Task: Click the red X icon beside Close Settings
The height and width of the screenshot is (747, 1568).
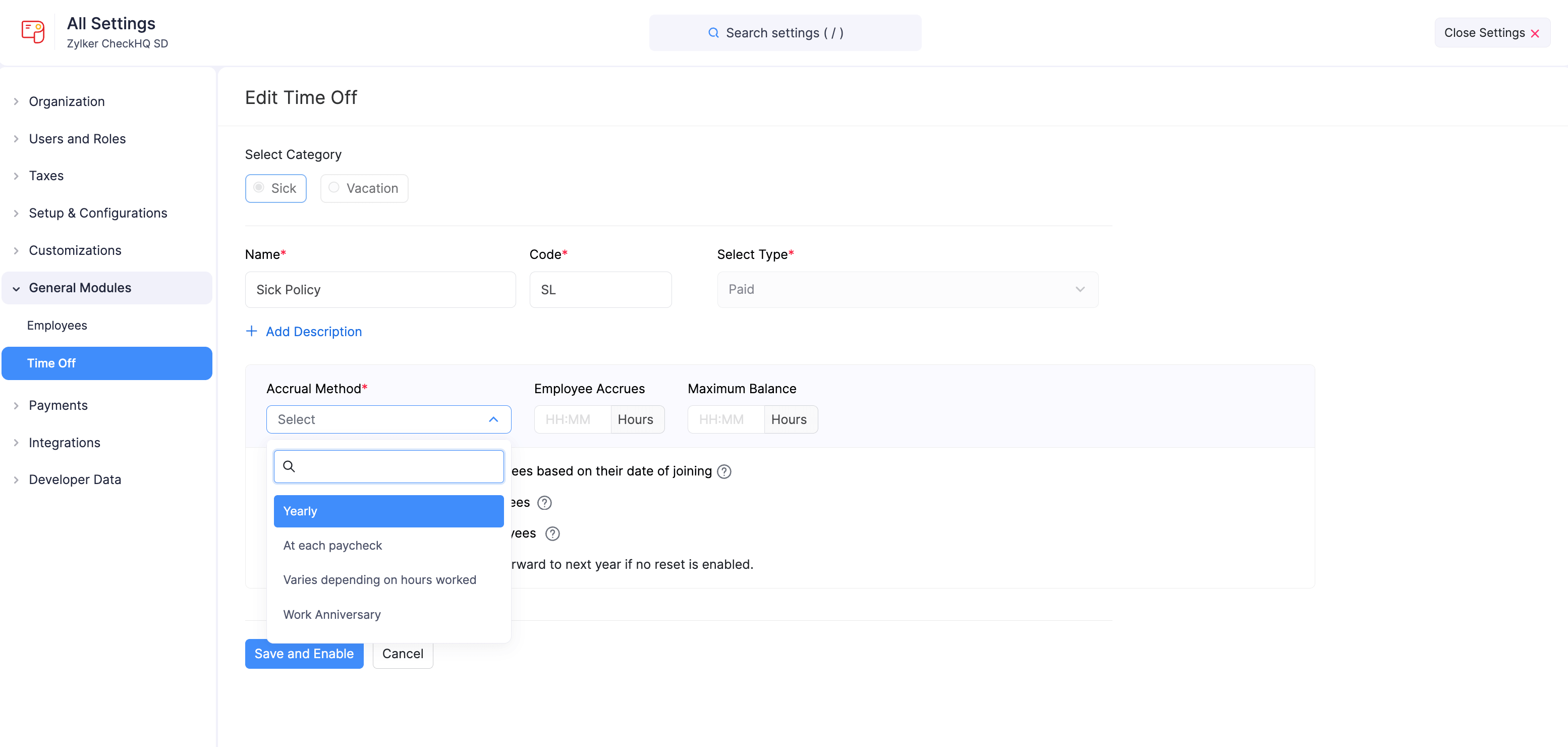Action: point(1535,33)
